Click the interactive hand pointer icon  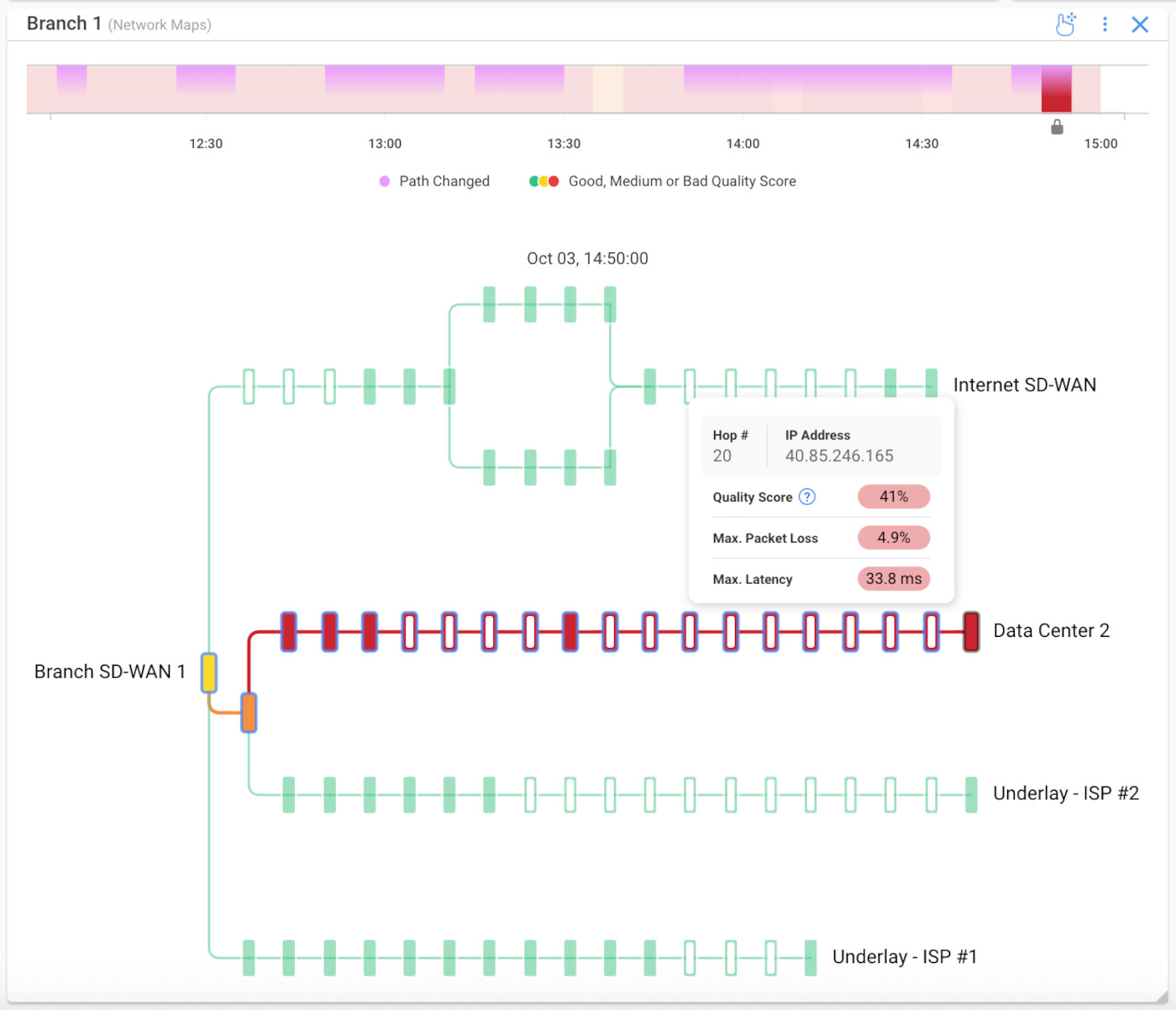[1065, 24]
